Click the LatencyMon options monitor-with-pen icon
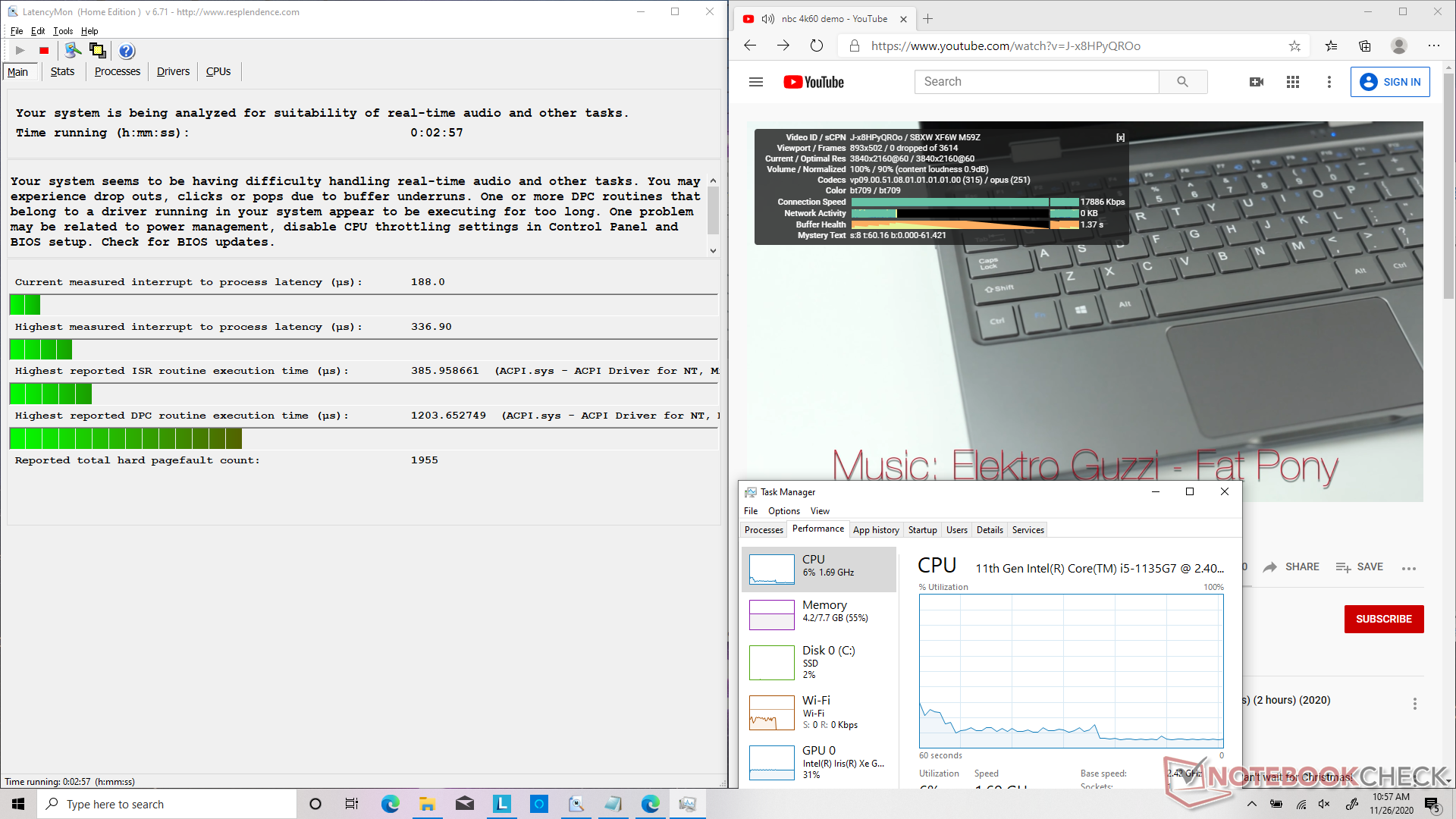Viewport: 1456px width, 819px height. click(x=73, y=51)
